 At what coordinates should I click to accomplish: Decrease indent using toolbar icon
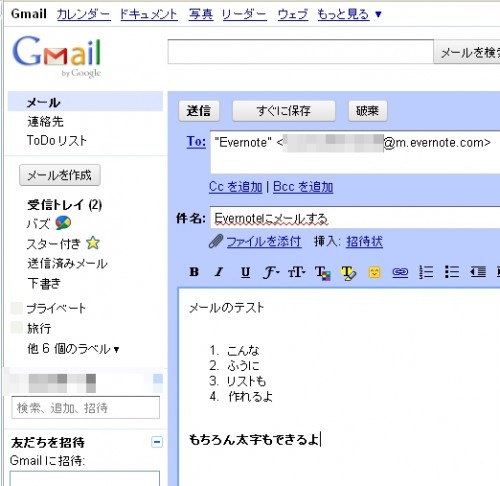pyautogui.click(x=478, y=272)
